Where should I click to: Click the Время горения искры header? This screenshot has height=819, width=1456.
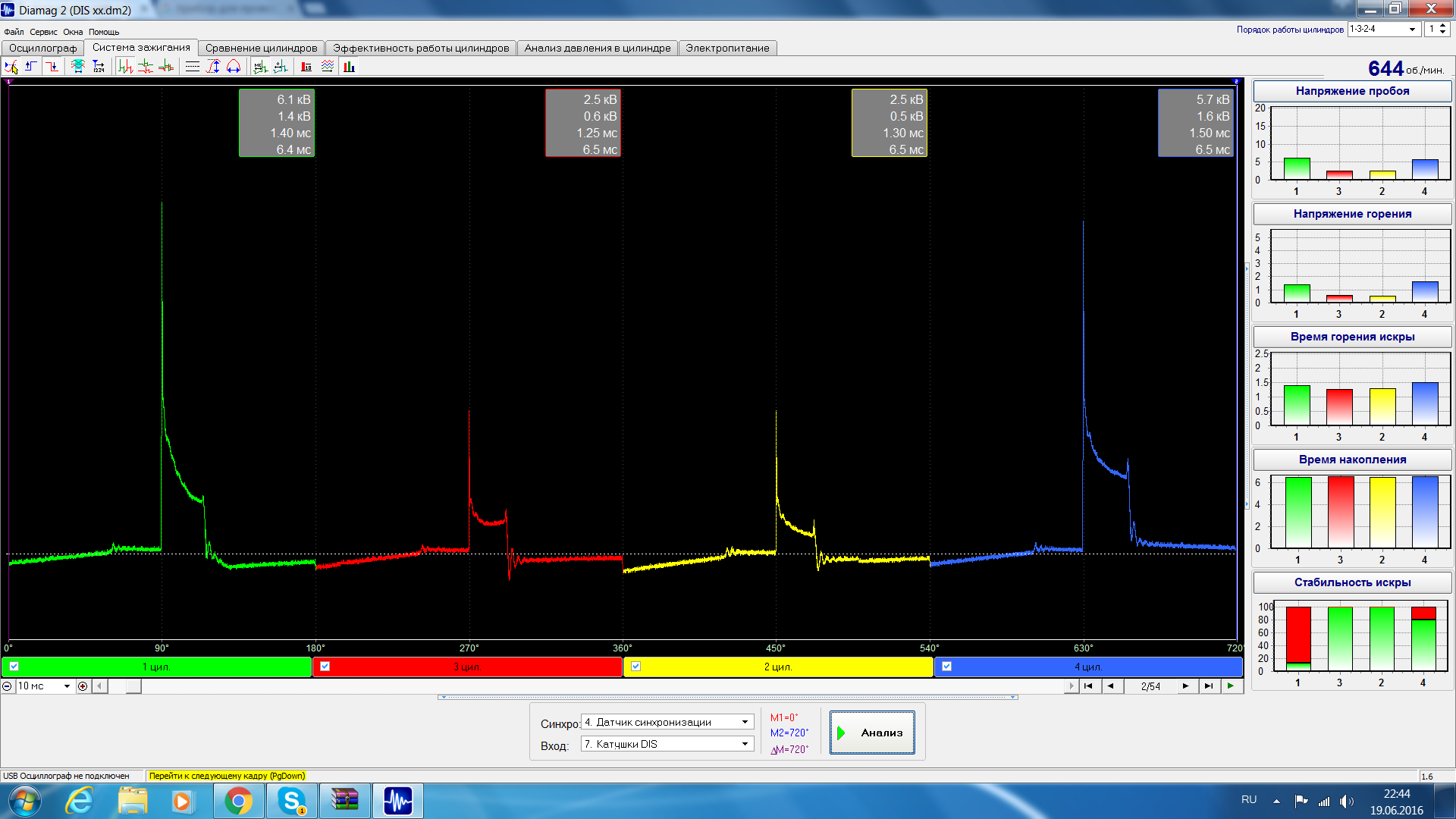[x=1352, y=337]
